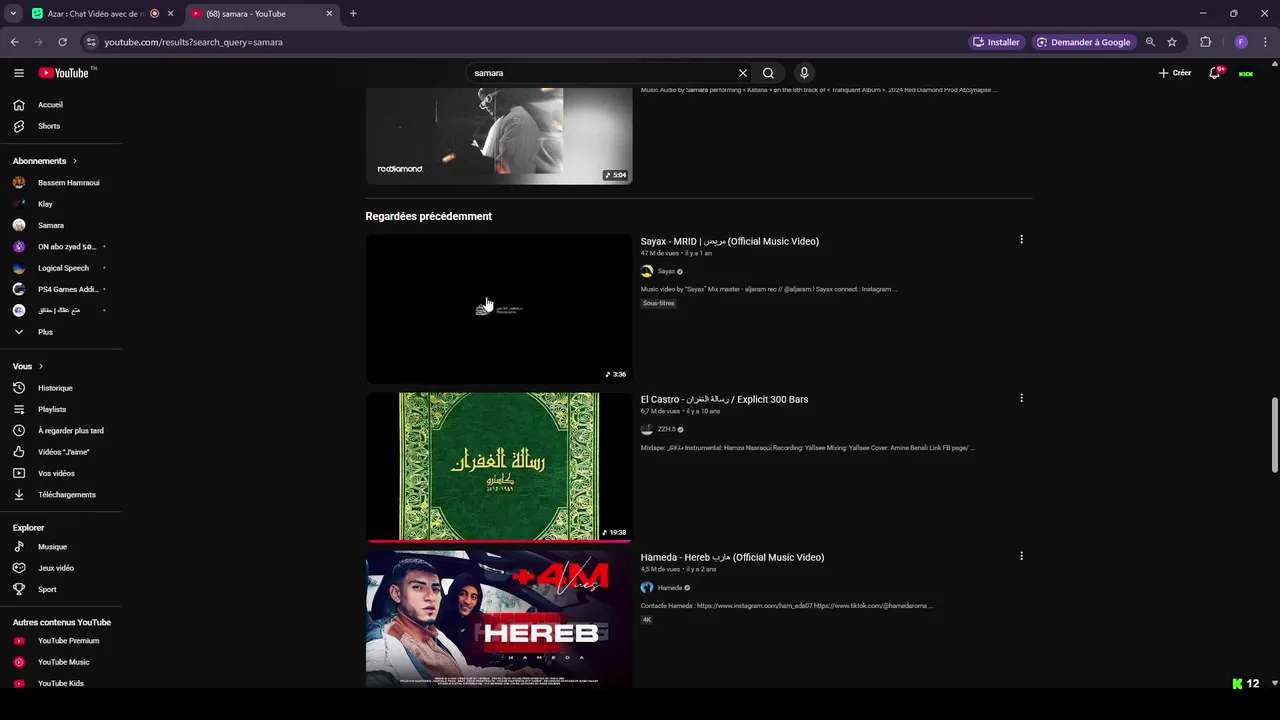Click the Créer button

pyautogui.click(x=1175, y=73)
